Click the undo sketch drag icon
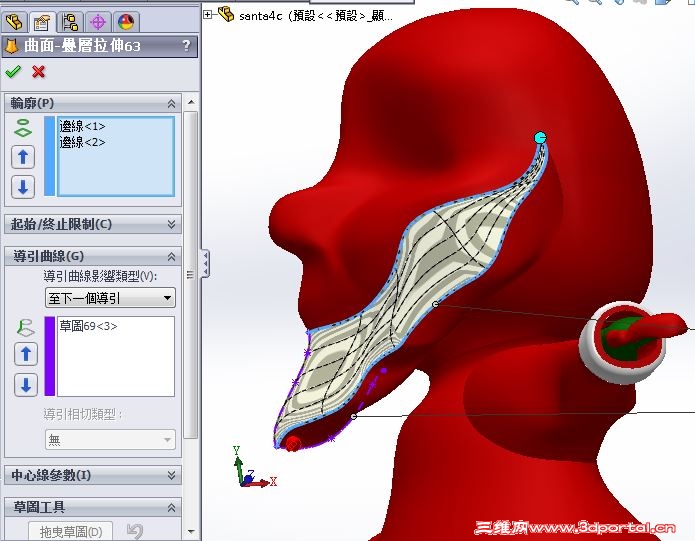The width and height of the screenshot is (695, 541). coord(135,531)
